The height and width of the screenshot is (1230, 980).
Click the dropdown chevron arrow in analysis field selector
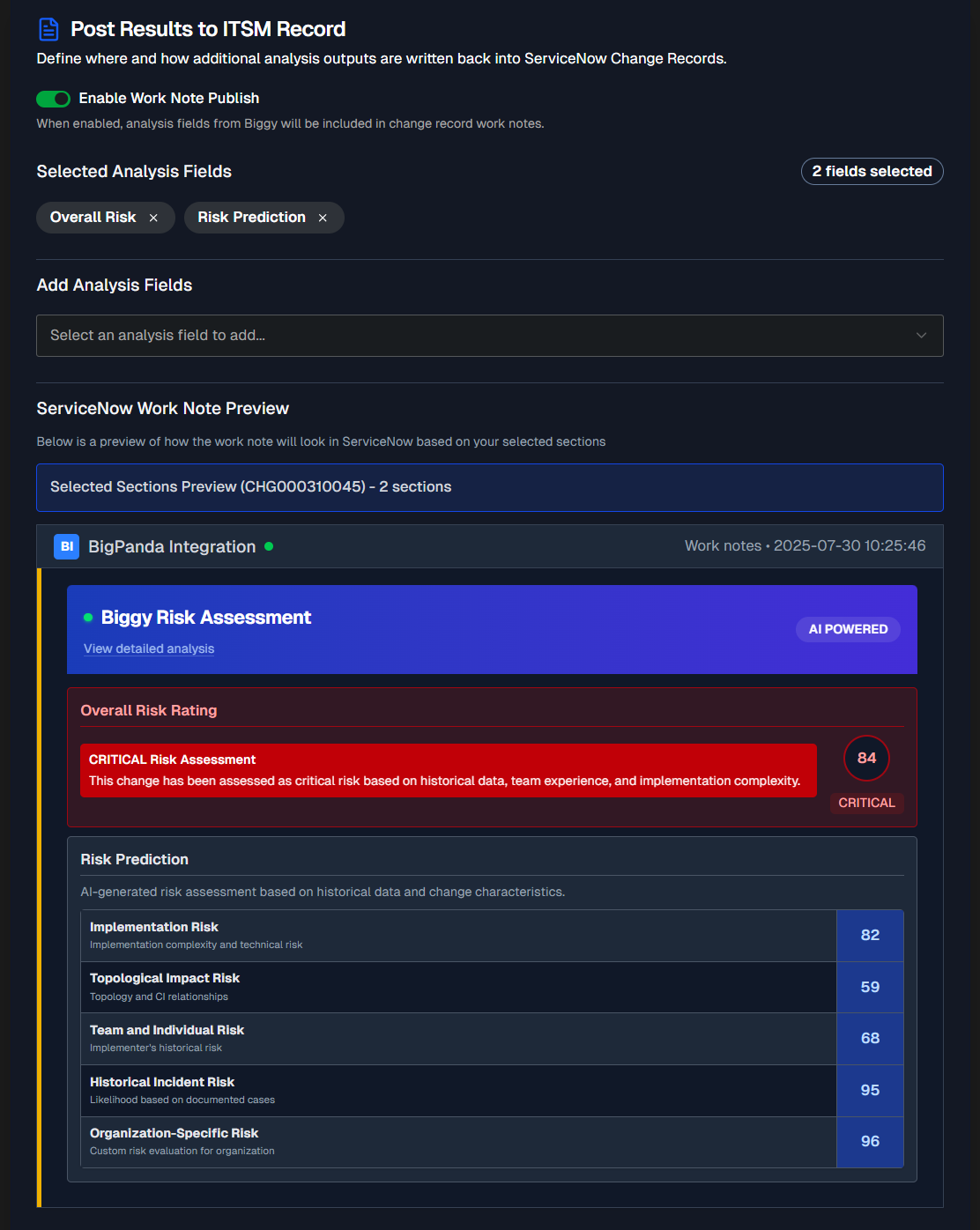click(x=921, y=336)
